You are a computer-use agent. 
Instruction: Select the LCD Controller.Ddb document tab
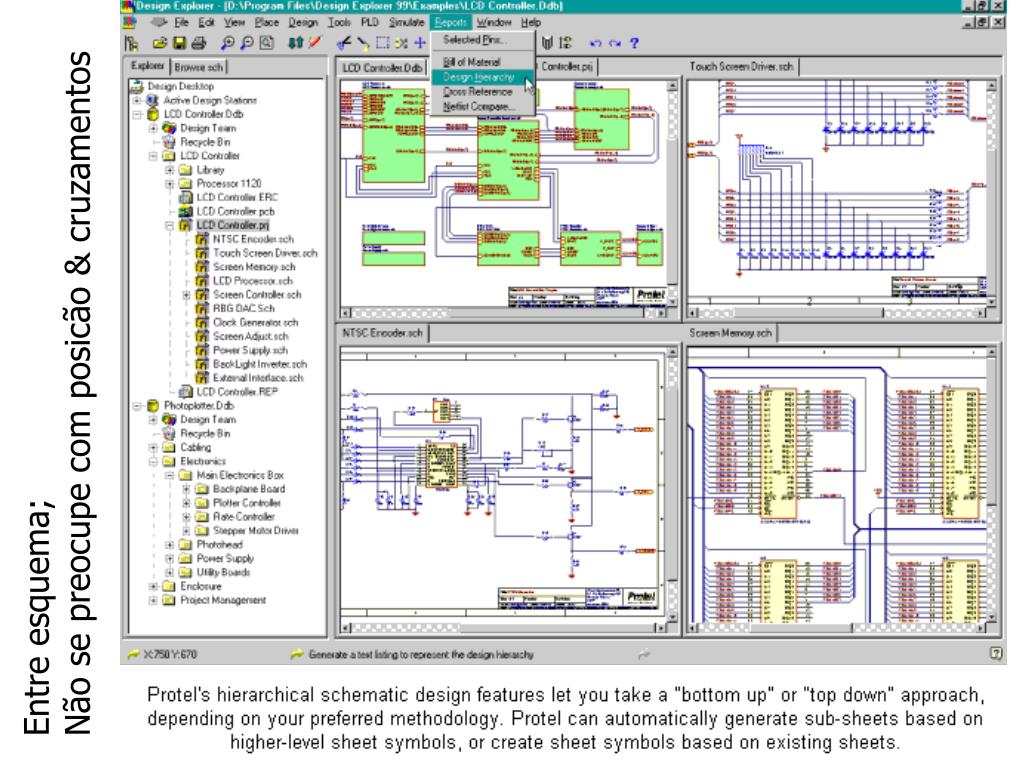[382, 67]
